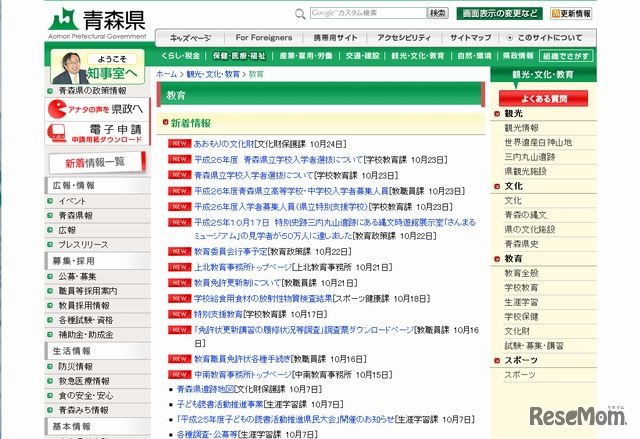Screen dimensions: 640x439
Task: Open 各種試験・資格 in the left sidebar
Action: pyautogui.click(x=86, y=320)
